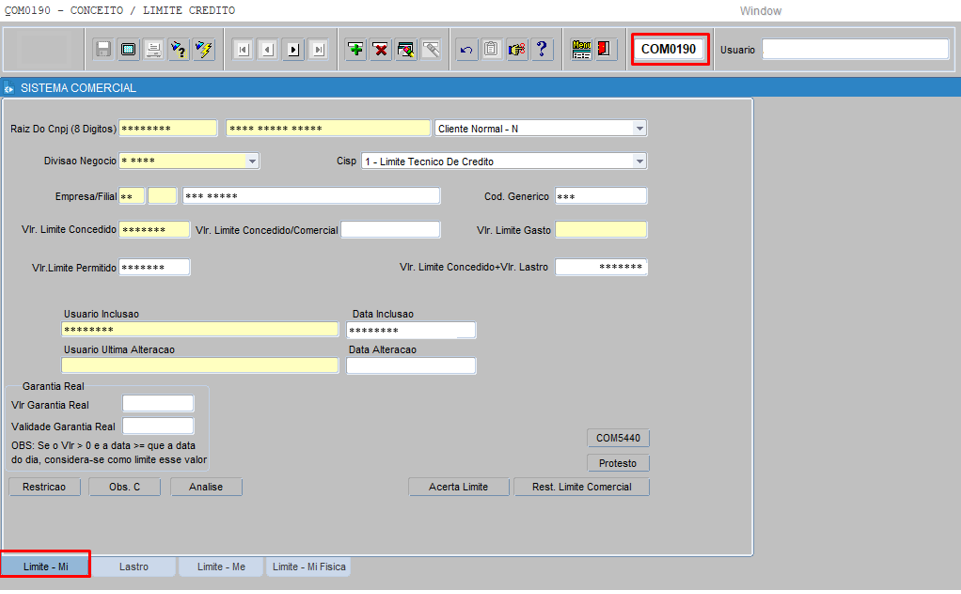Click the Protesto button
This screenshot has width=961, height=594.
[618, 463]
